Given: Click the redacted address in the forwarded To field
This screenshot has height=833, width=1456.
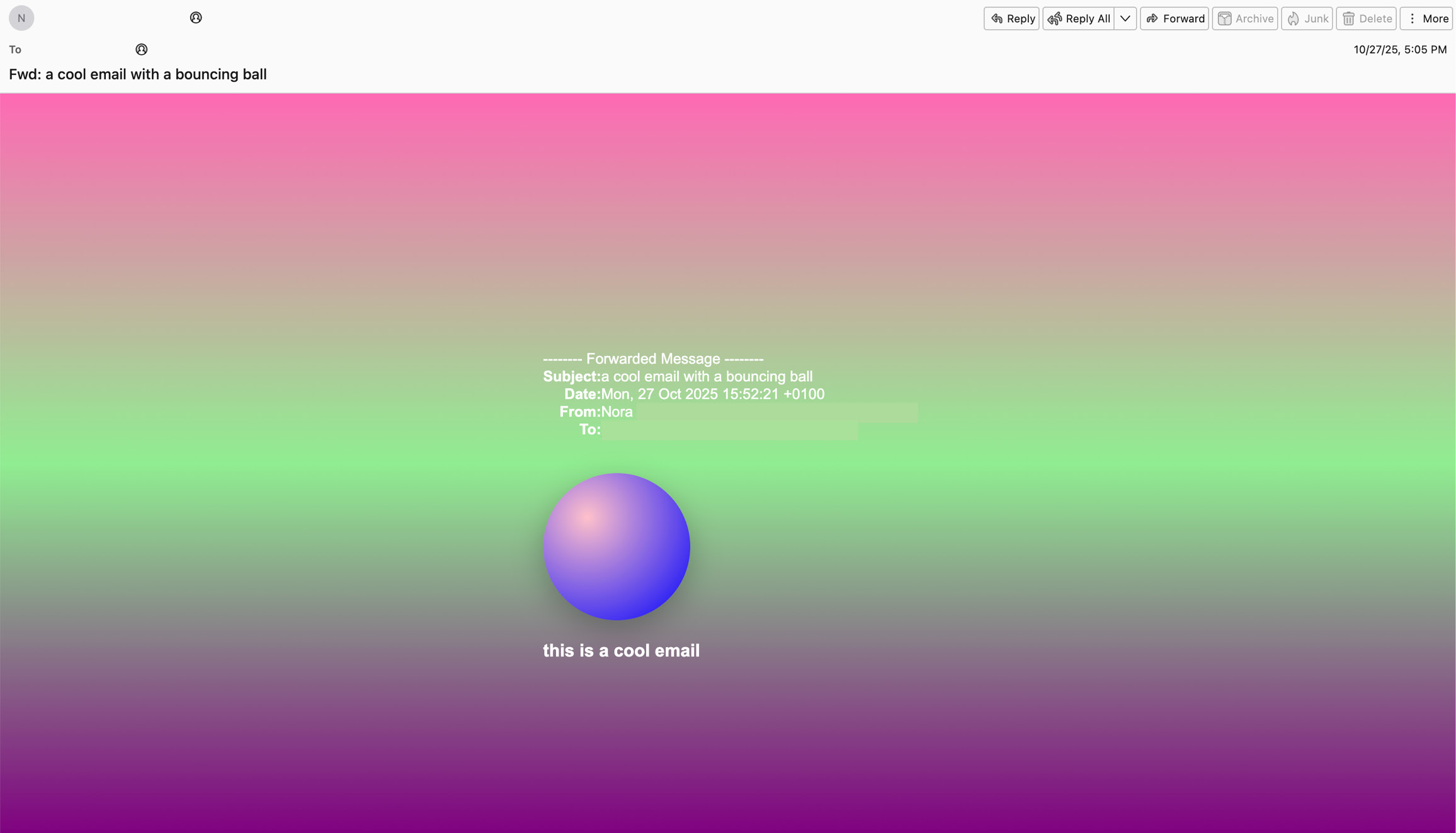Looking at the screenshot, I should [x=729, y=430].
